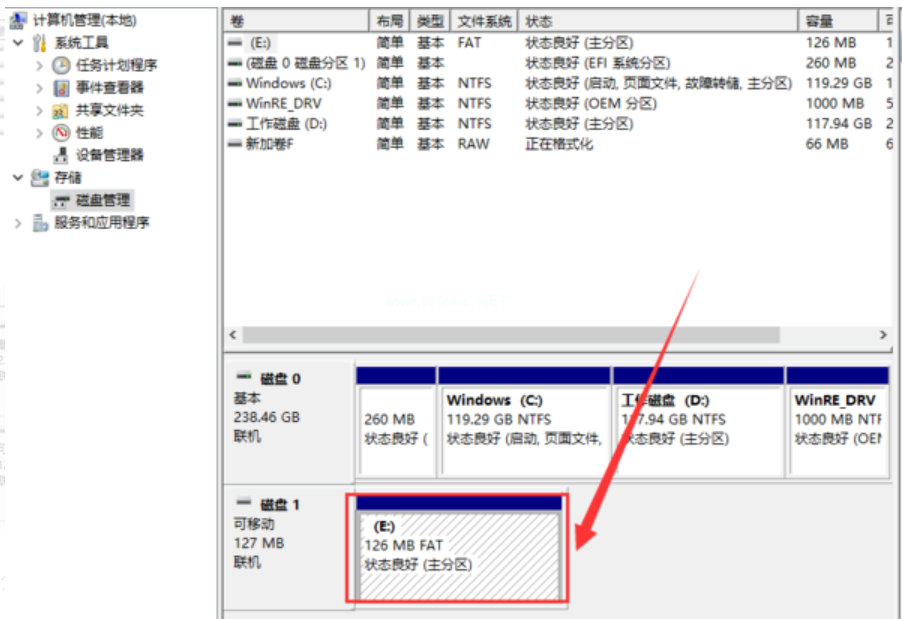Open Device Manager from the tree icon
Viewport: 902px width, 619px height.
tap(61, 155)
